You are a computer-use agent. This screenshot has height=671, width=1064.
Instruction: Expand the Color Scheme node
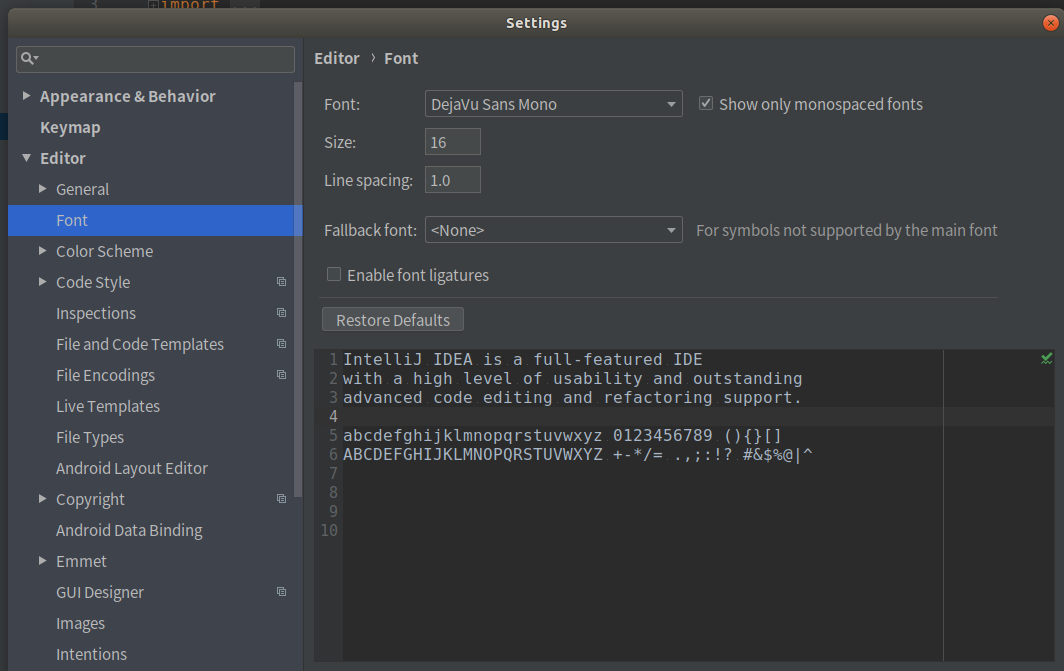coord(42,251)
